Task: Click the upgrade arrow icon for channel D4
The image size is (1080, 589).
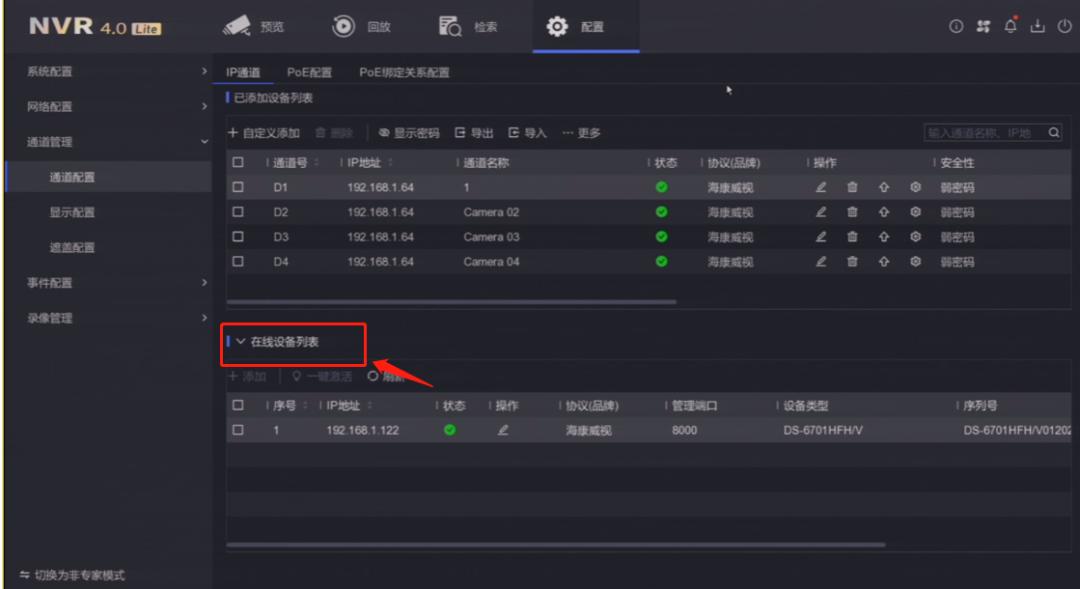Action: 884,261
